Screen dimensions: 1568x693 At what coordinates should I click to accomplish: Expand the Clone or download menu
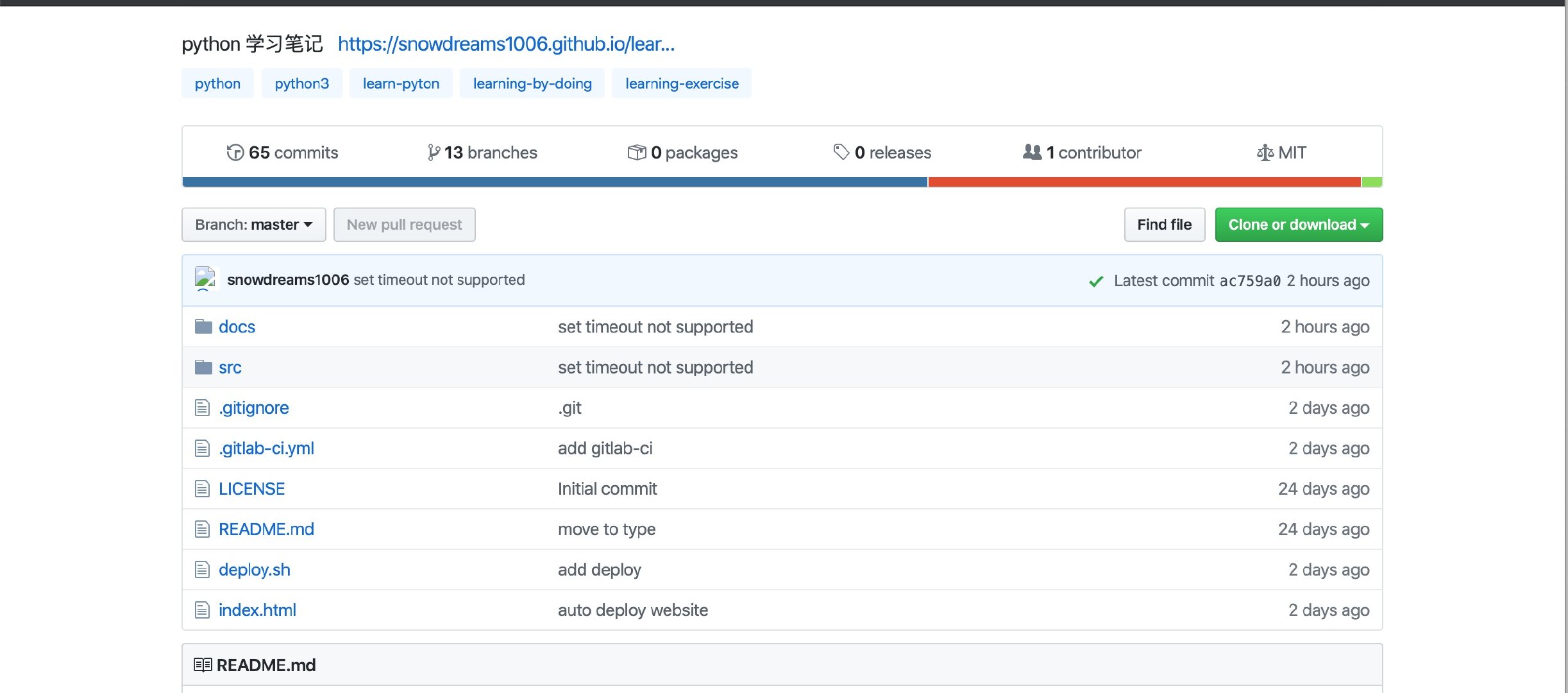[x=1298, y=225]
